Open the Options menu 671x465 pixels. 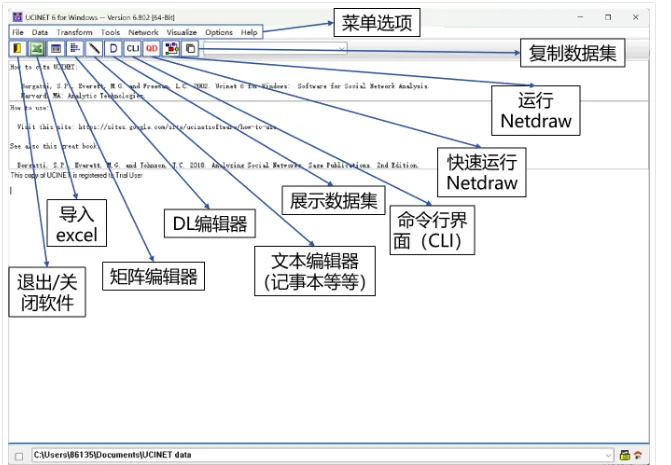click(219, 32)
